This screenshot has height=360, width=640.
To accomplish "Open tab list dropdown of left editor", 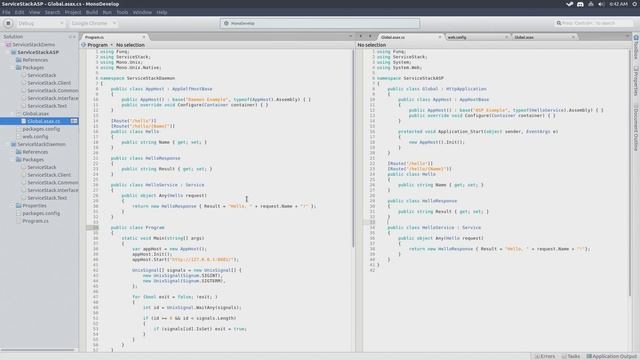I will [x=351, y=36].
